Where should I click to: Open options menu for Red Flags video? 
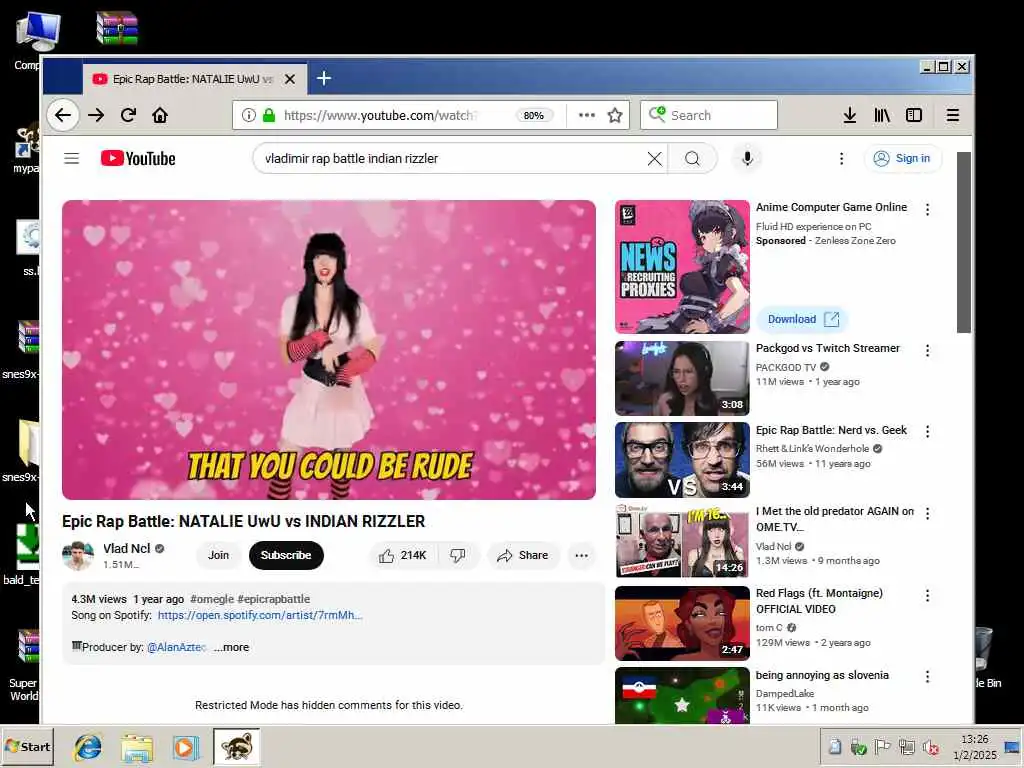(927, 596)
